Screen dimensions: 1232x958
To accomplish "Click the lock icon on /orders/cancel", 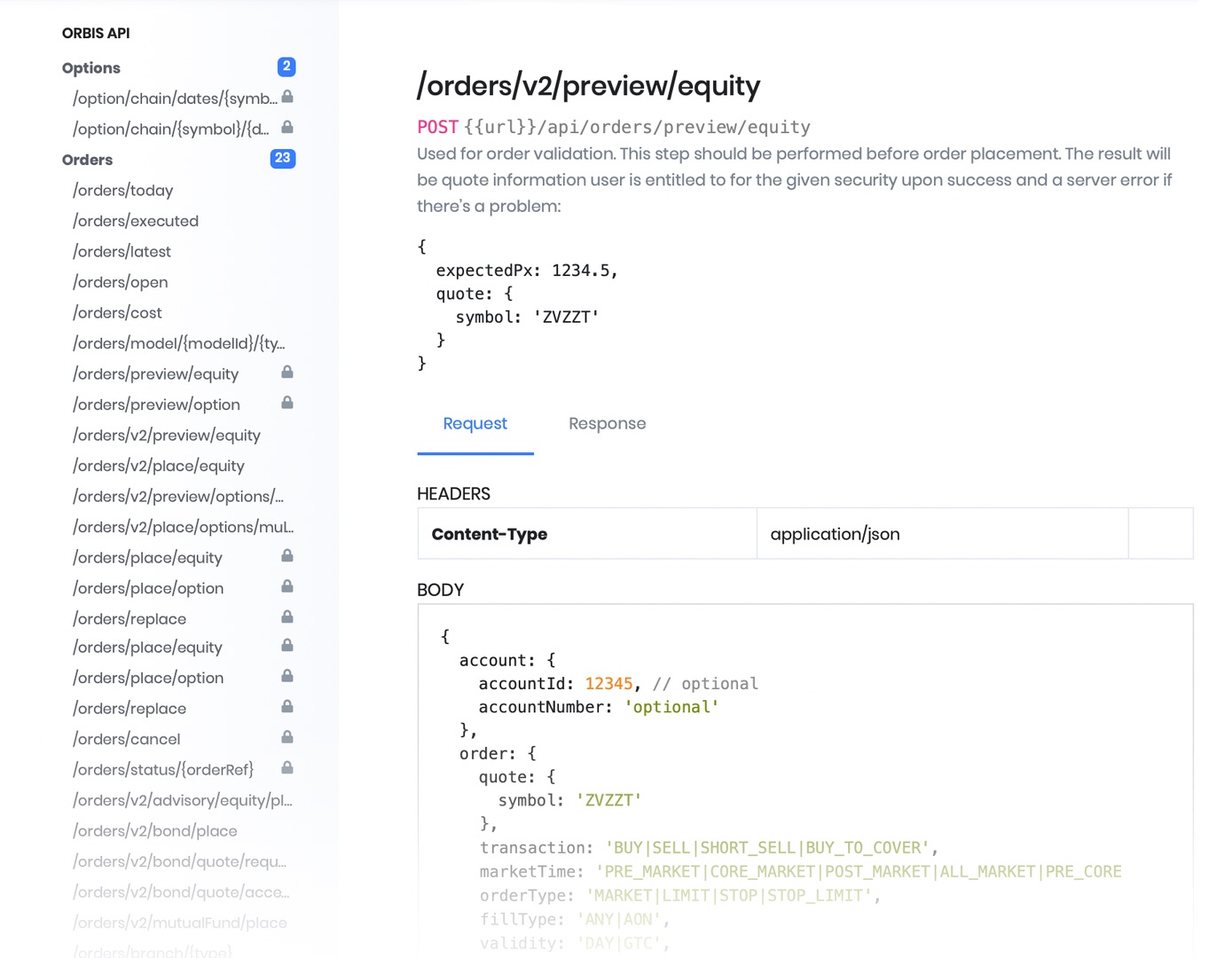I will click(x=287, y=737).
